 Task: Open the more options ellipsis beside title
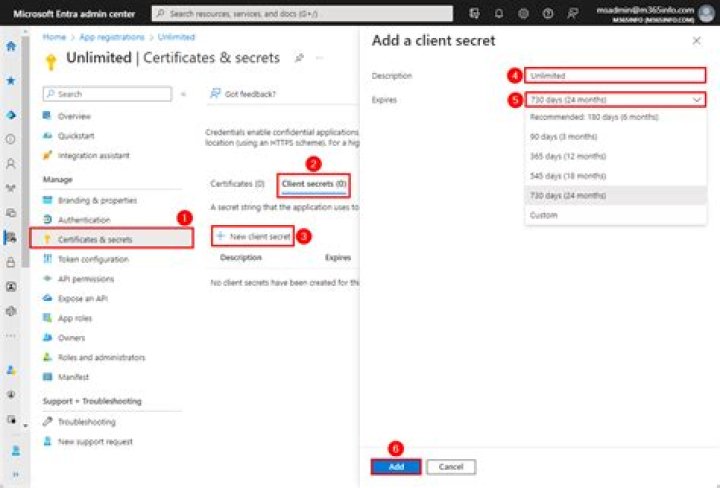tap(320, 58)
